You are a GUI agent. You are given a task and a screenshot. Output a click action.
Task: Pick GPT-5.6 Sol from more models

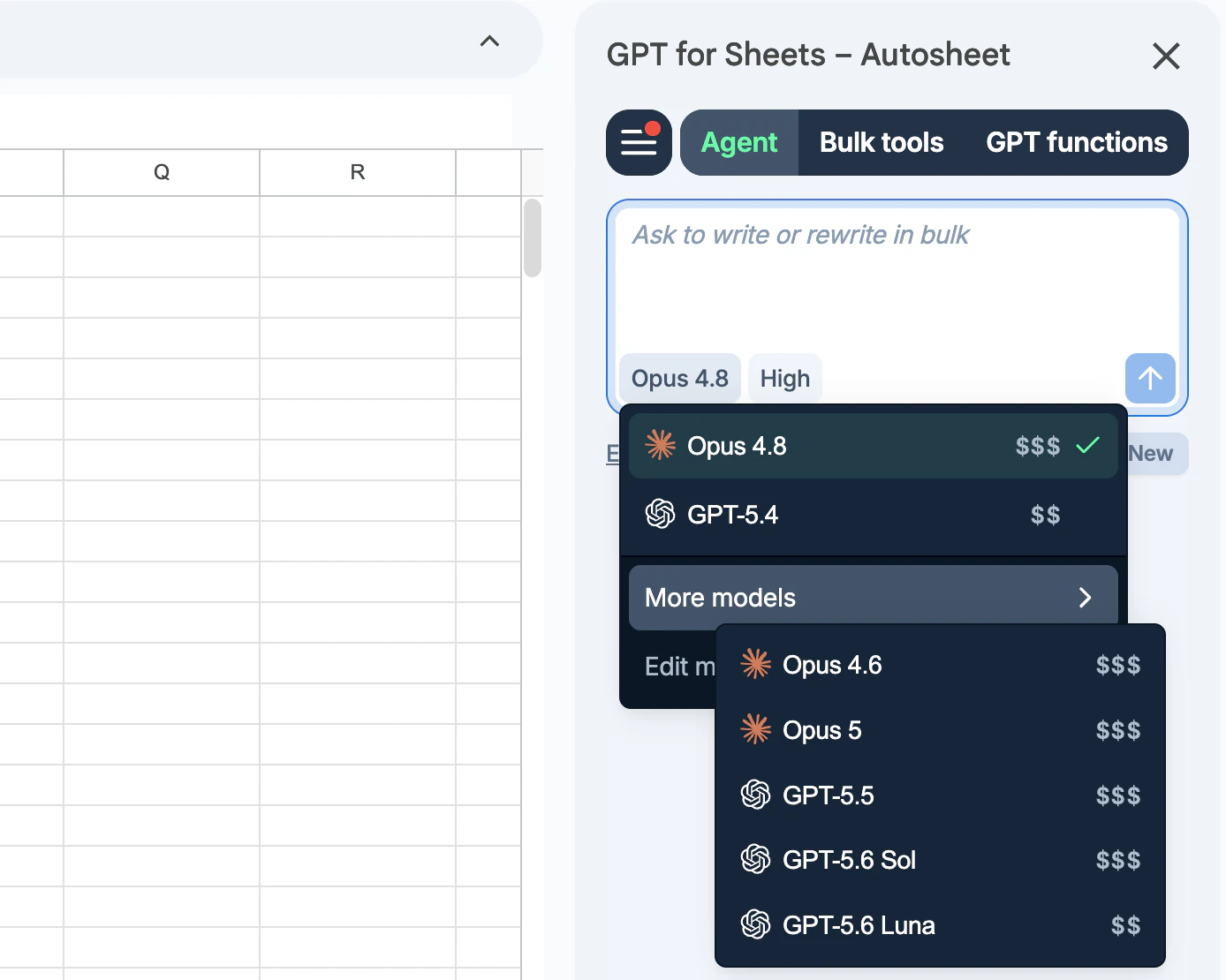(940, 860)
